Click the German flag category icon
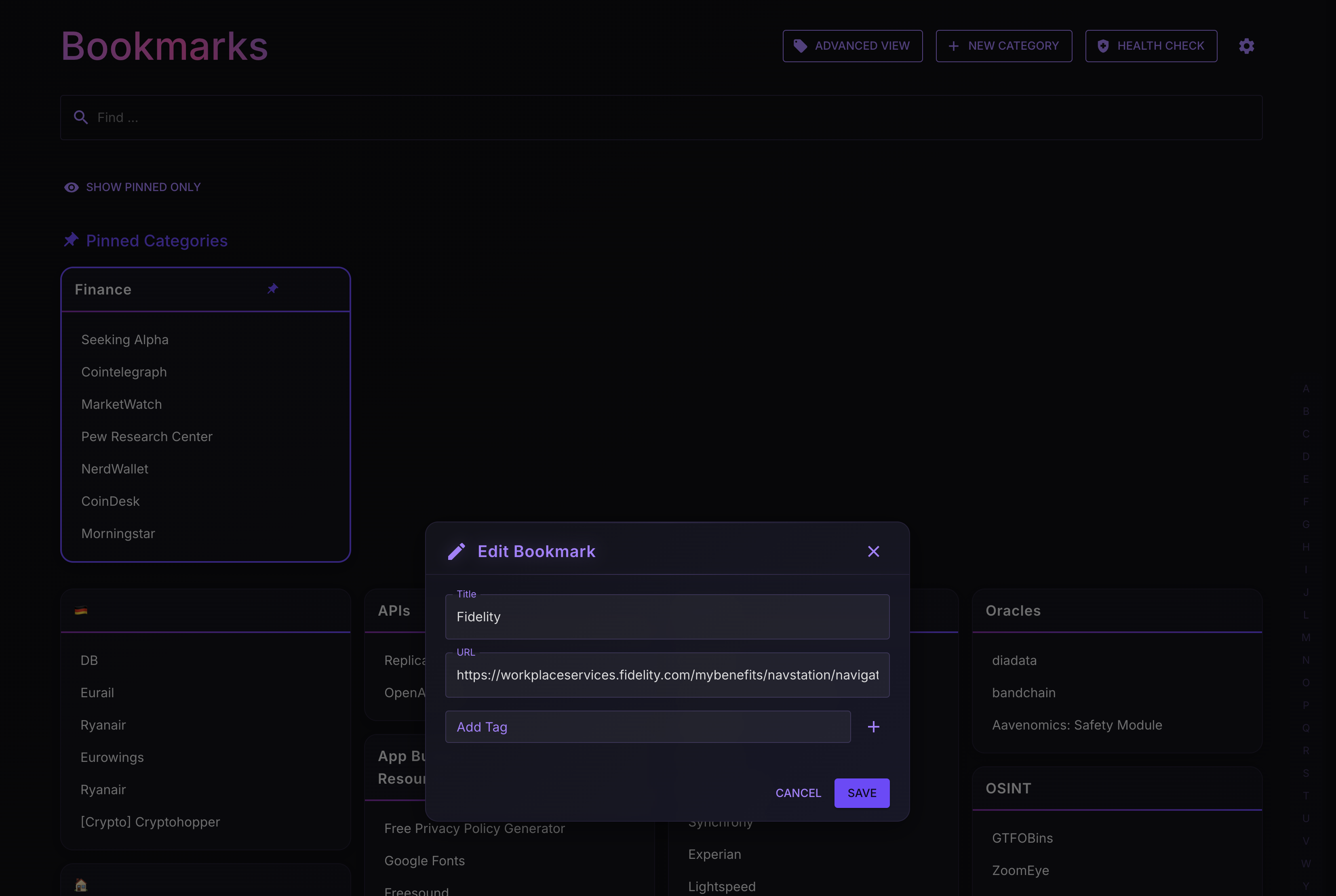This screenshot has height=896, width=1336. pyautogui.click(x=80, y=610)
